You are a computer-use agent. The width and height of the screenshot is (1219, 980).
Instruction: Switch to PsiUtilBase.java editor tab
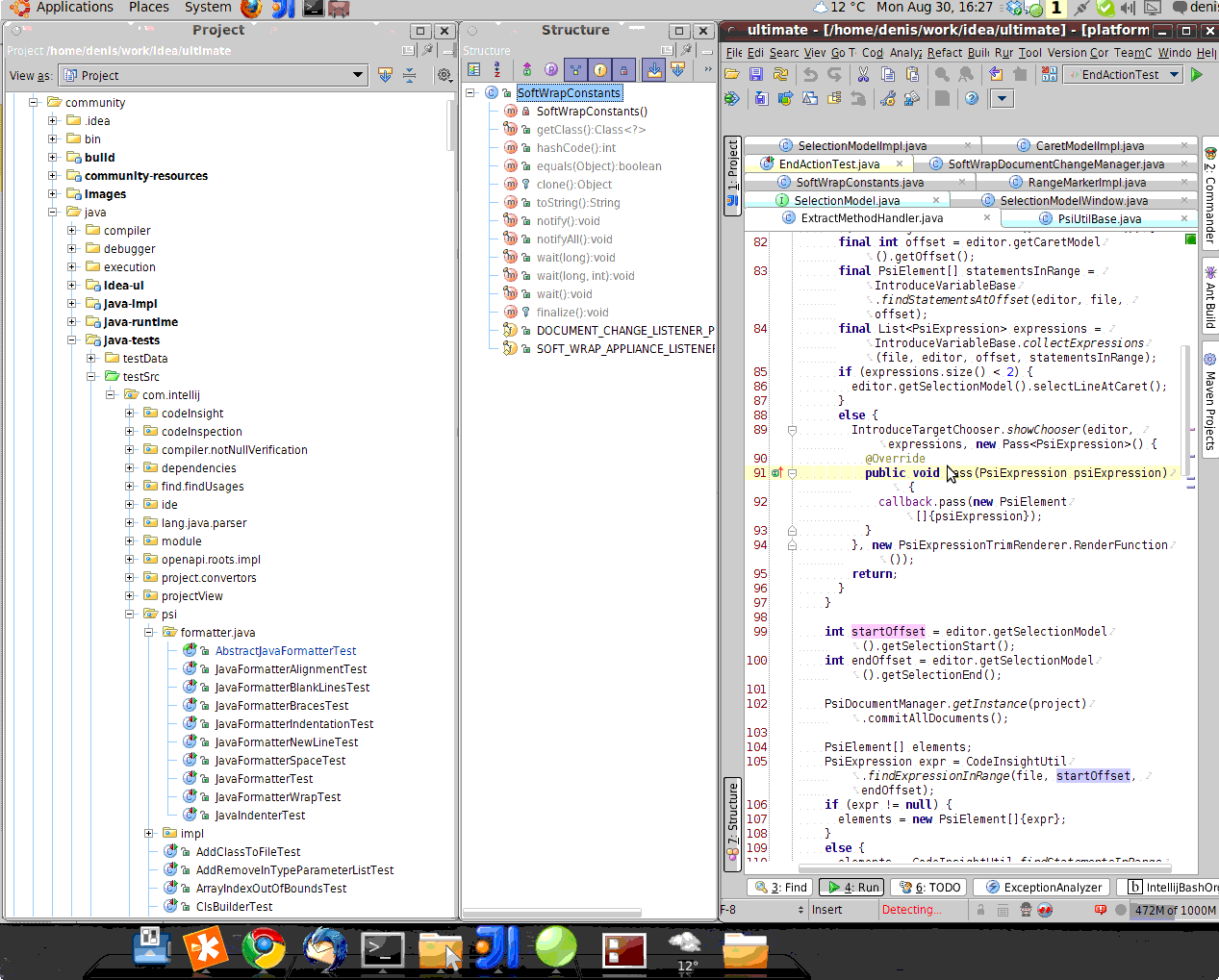click(x=1100, y=218)
